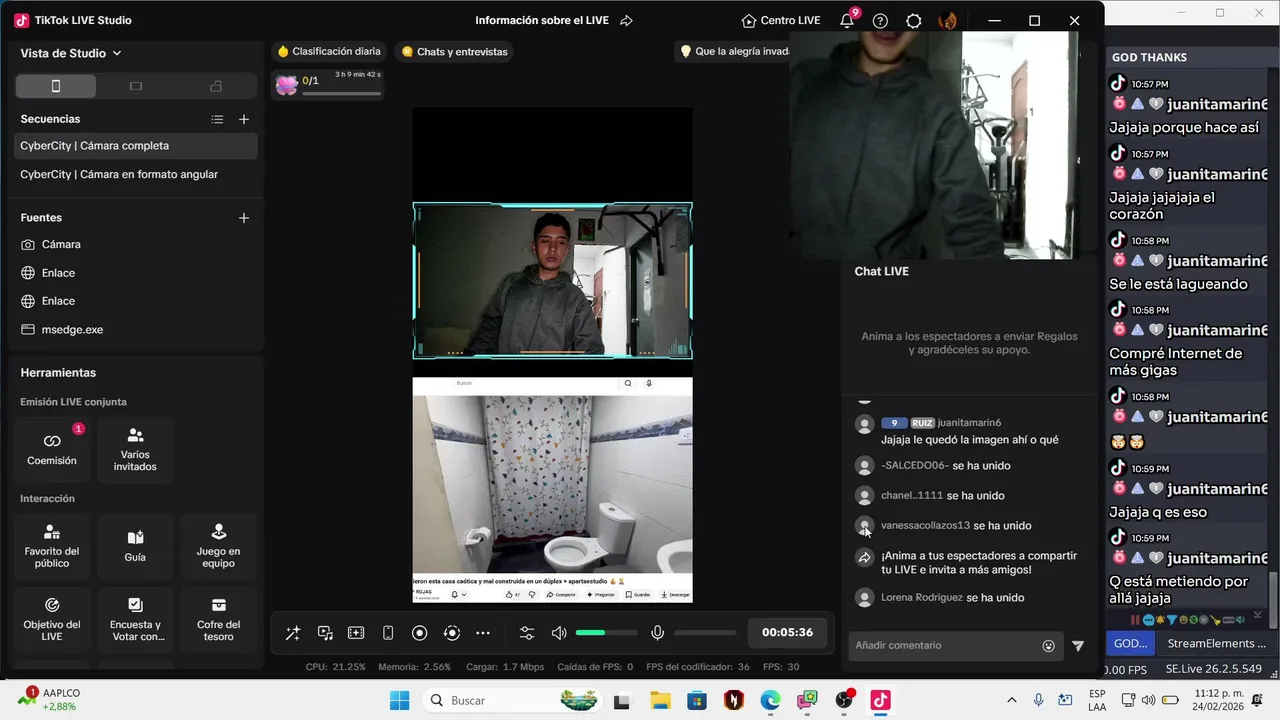Open the media and music playlist icon
The image size is (1280, 720).
tap(325, 633)
